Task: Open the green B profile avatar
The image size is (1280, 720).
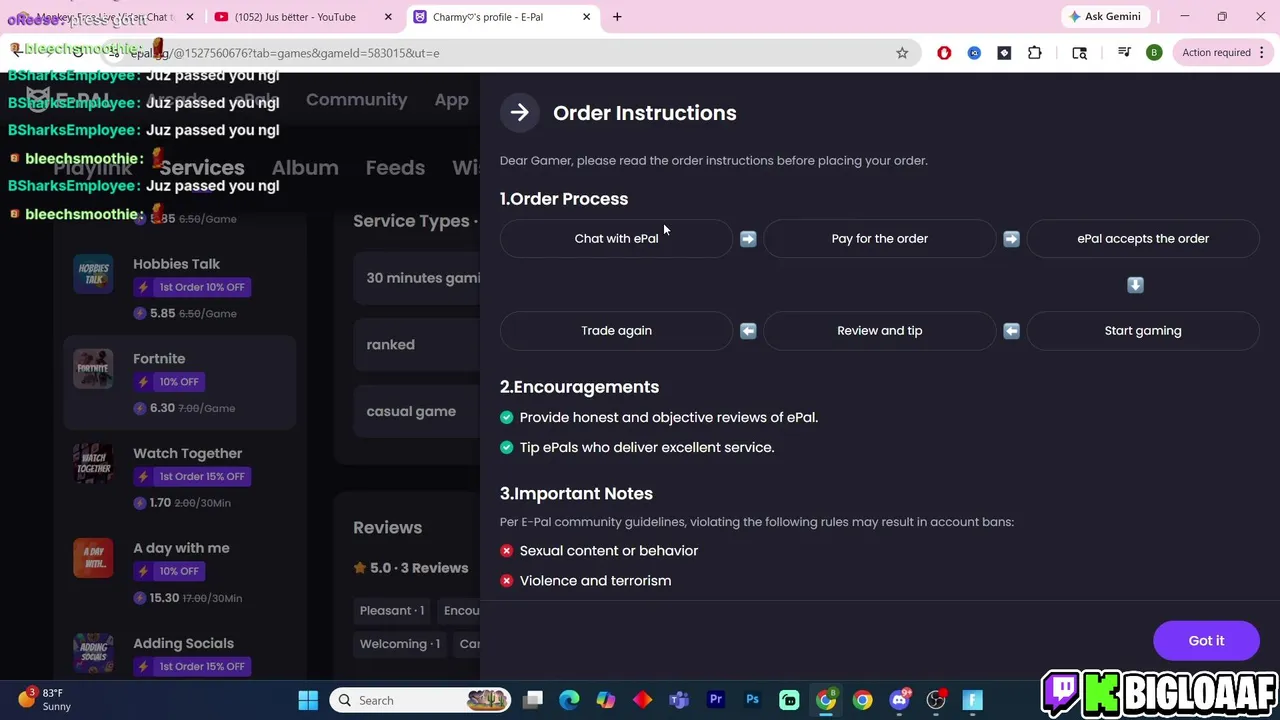Action: [x=1154, y=53]
